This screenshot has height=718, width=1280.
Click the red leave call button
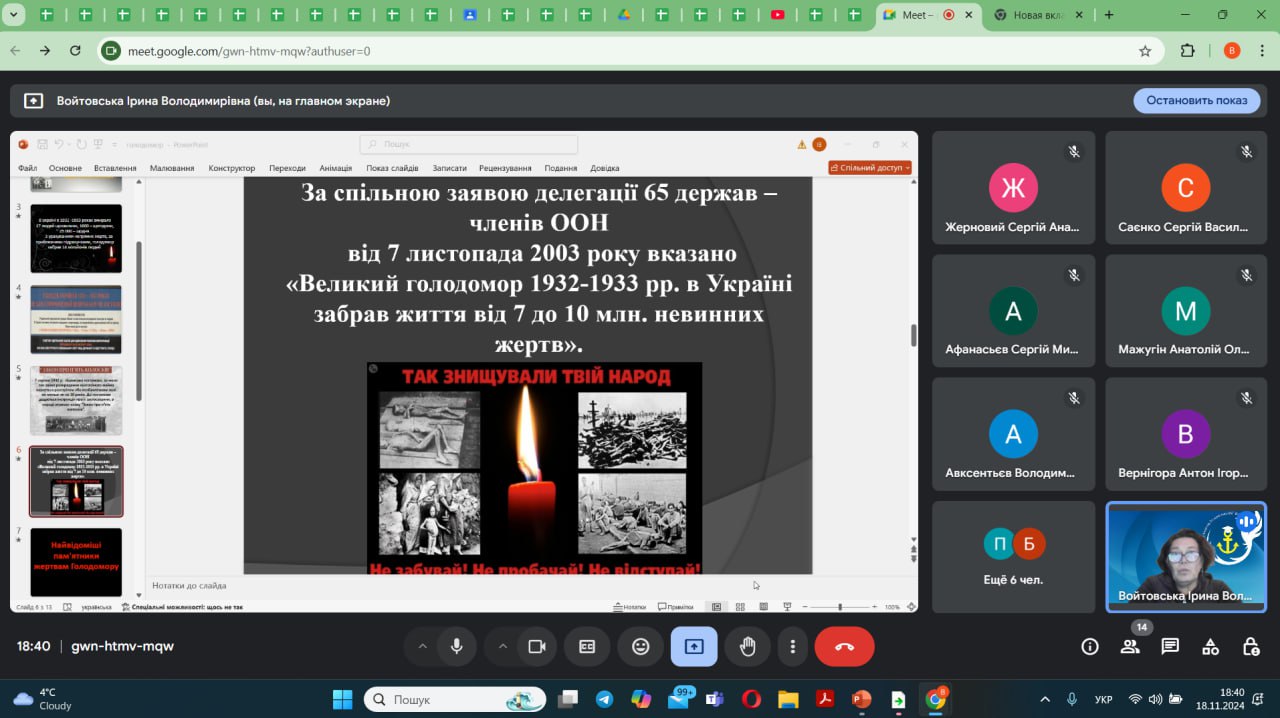click(844, 646)
